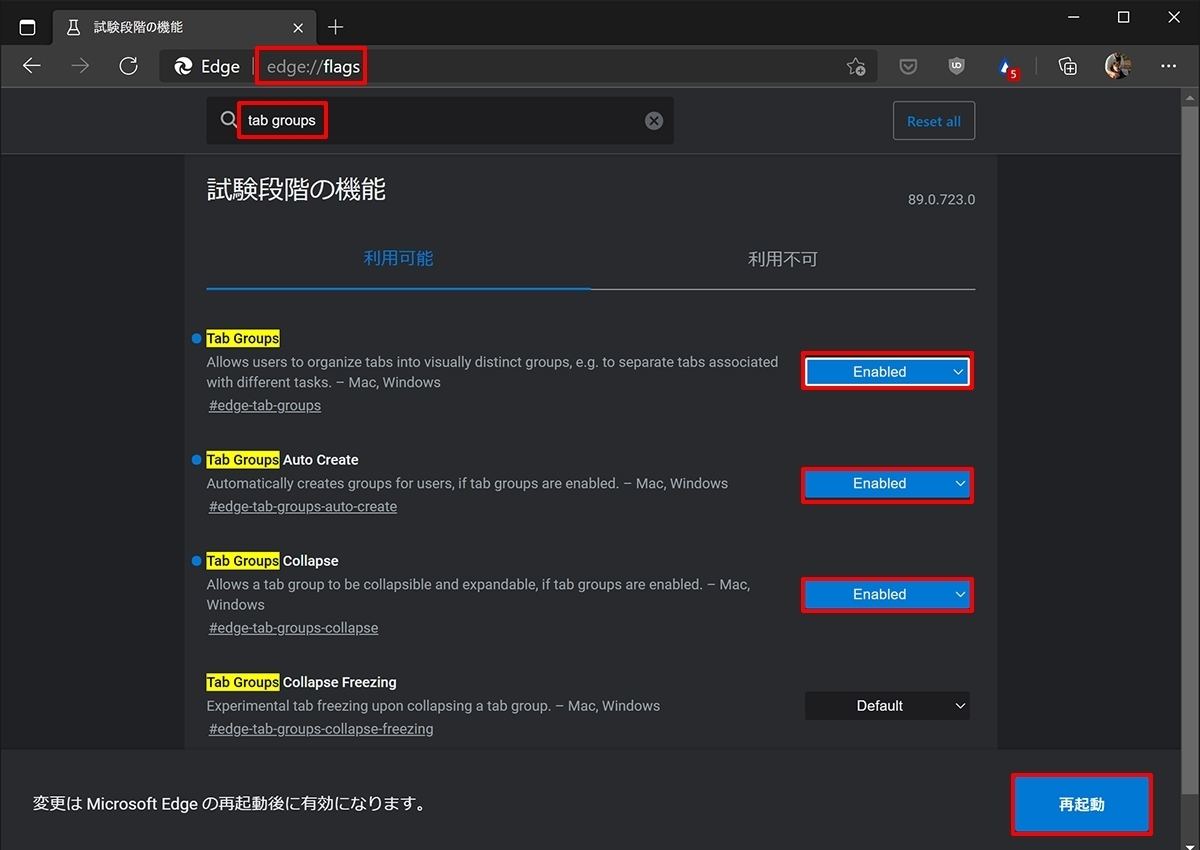1200x850 pixels.
Task: Maximize the Edge window
Action: pyautogui.click(x=1123, y=17)
